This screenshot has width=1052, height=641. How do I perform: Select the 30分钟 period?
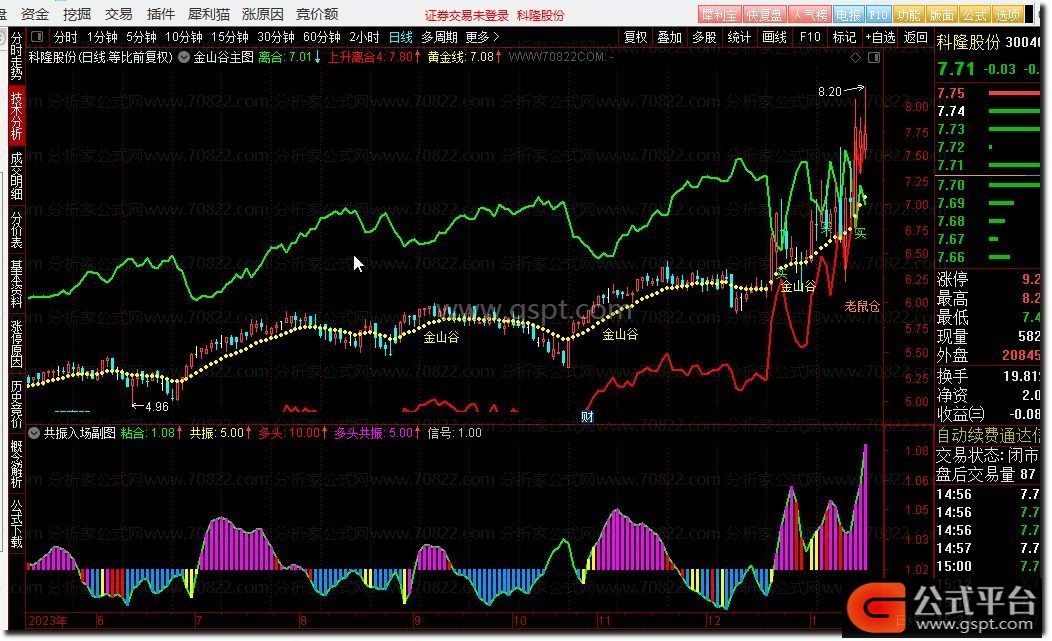coord(276,37)
